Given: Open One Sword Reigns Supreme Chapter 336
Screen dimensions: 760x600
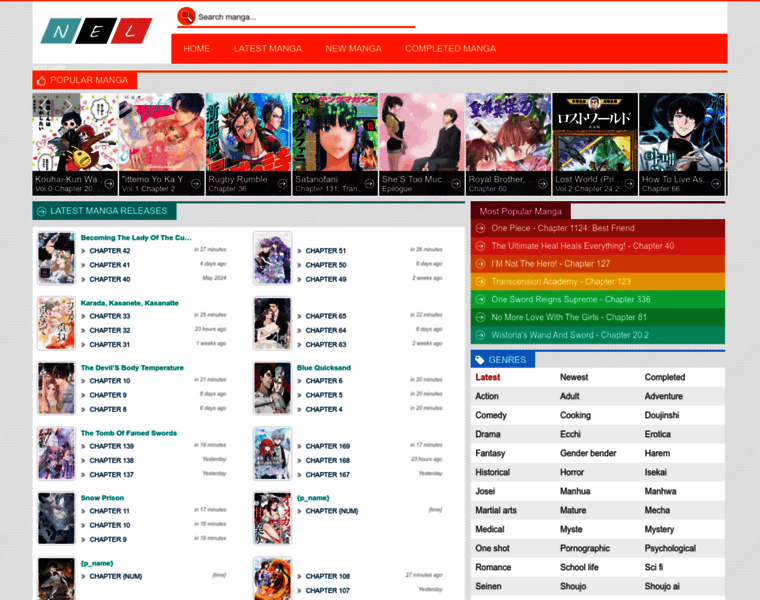Looking at the screenshot, I should coord(571,299).
